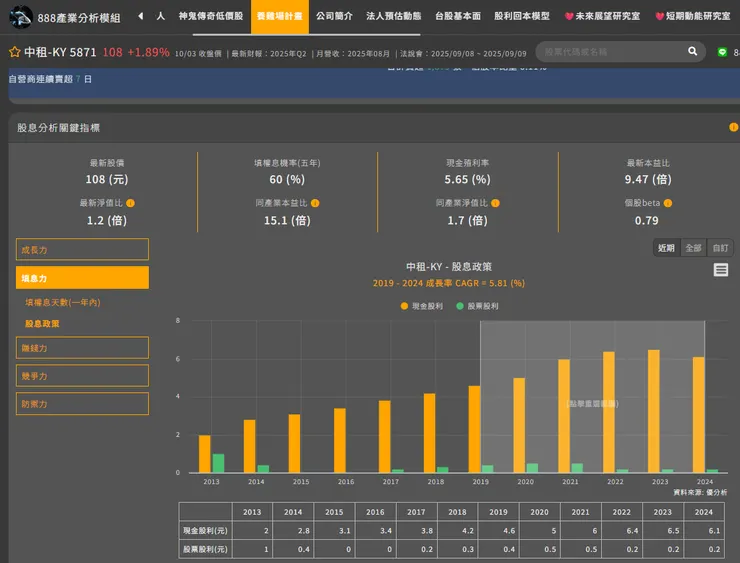Click the 人 tab item
The width and height of the screenshot is (740, 563).
coord(160,16)
